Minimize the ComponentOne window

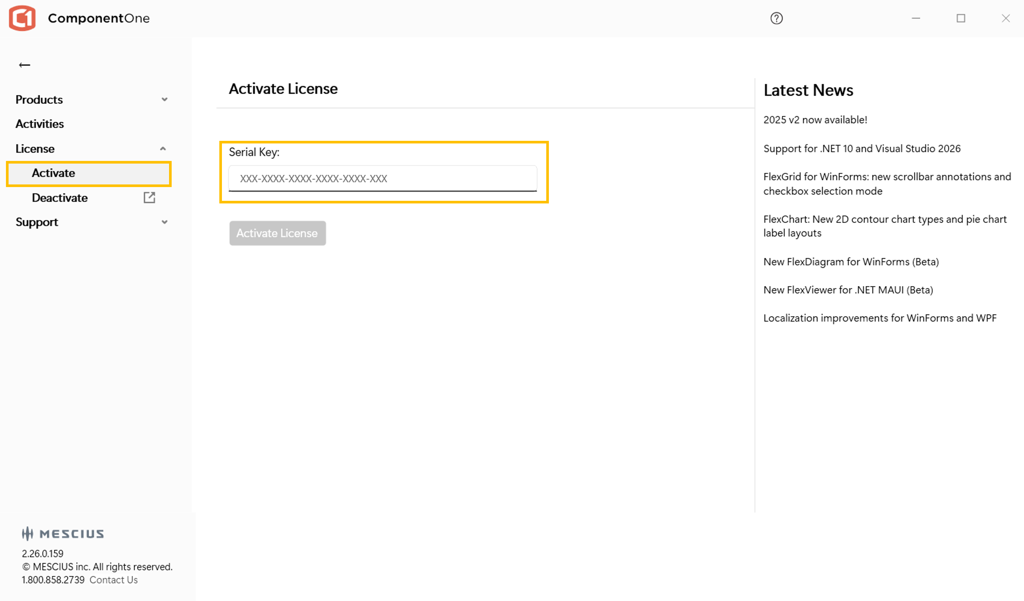pos(915,18)
